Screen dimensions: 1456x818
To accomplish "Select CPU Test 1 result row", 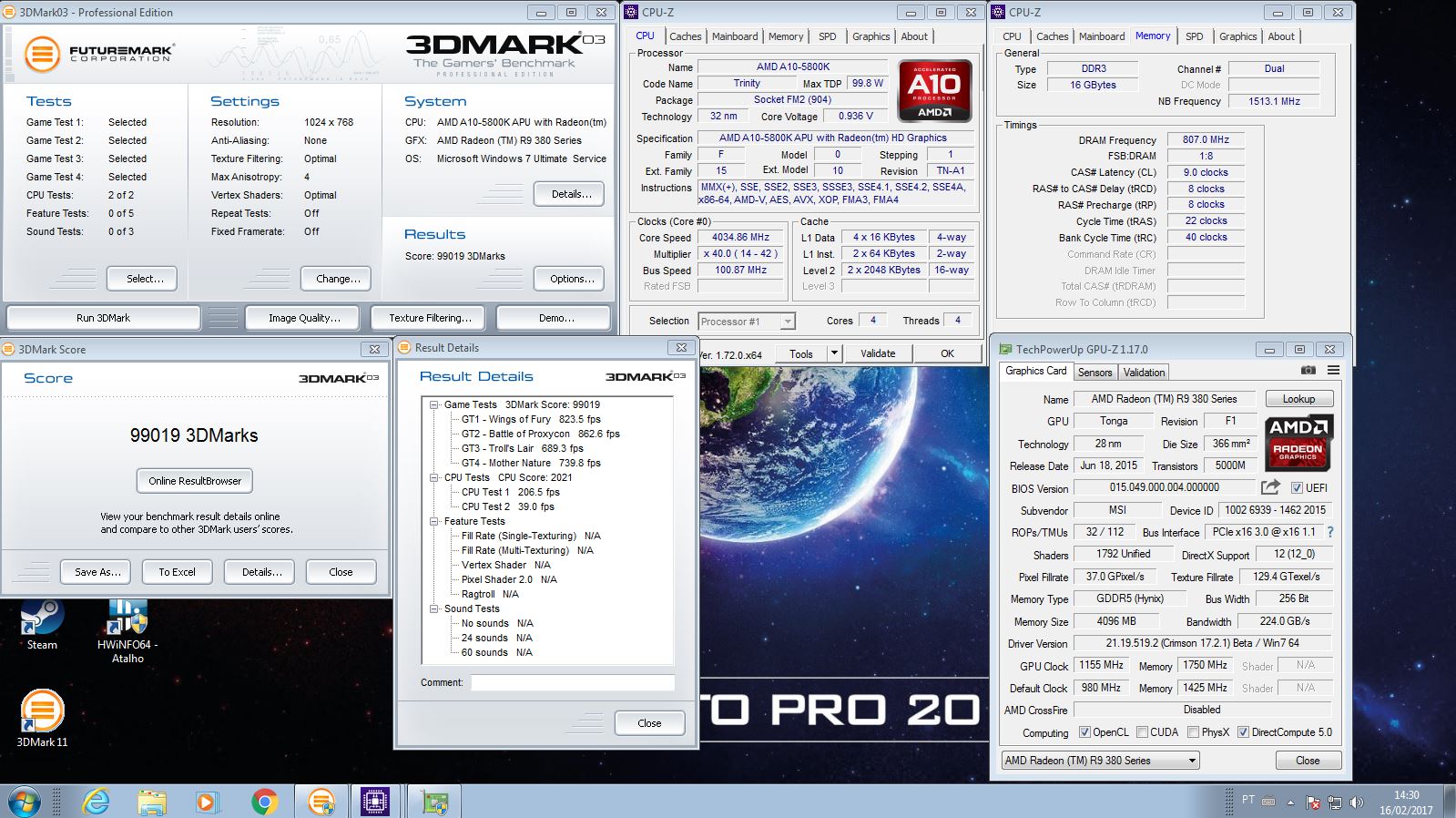I will click(x=510, y=492).
